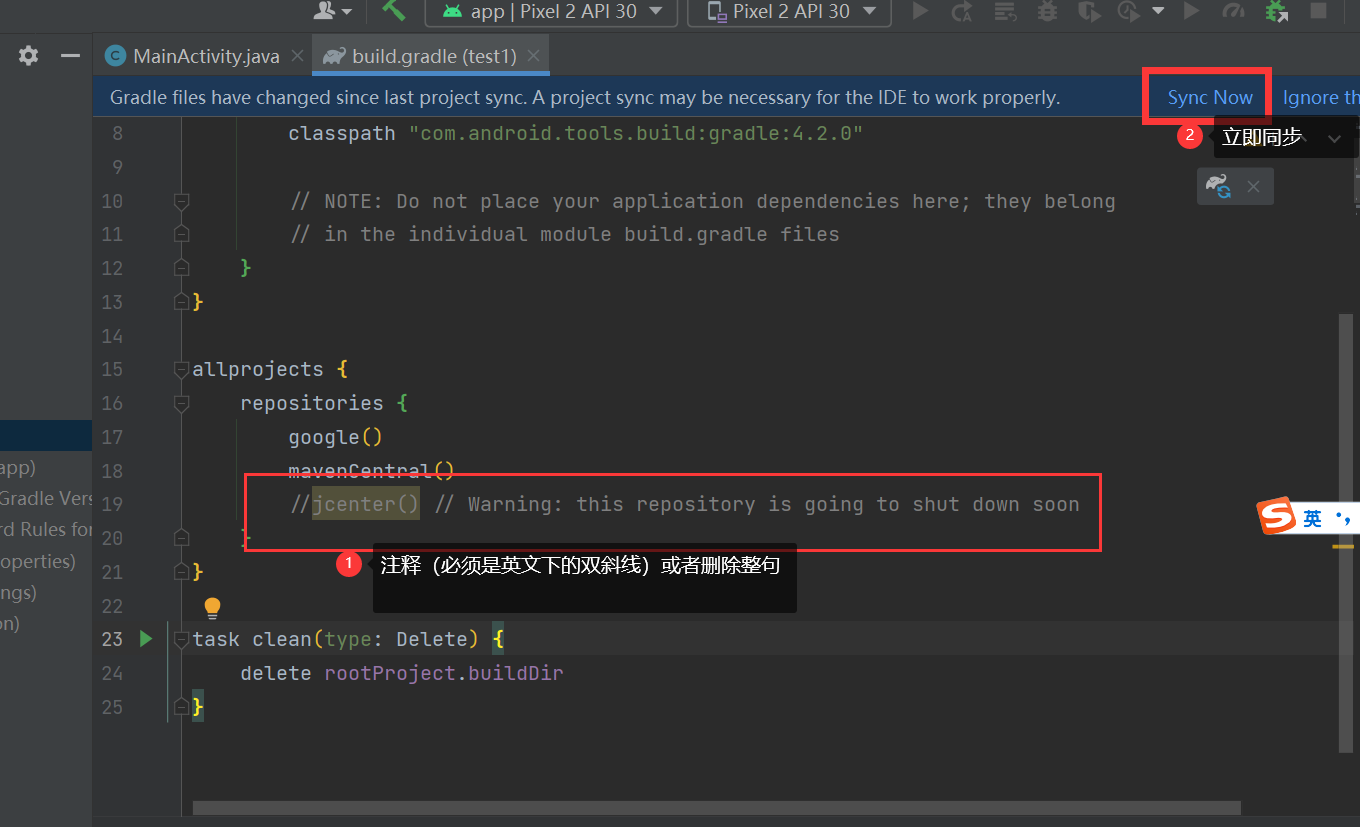
Task: Run the app with the green play icon
Action: (919, 13)
